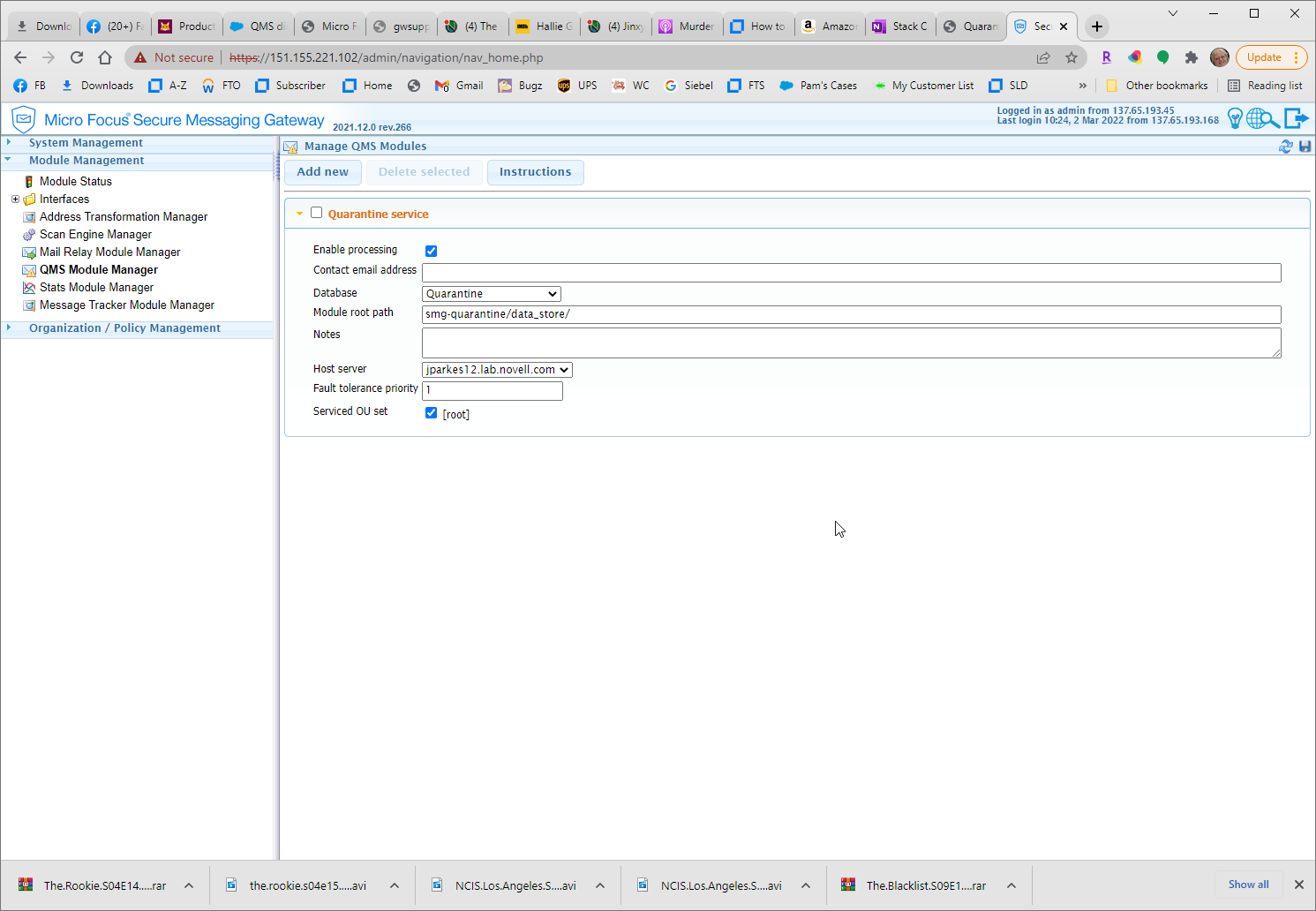Click the lightbulb help icon in the header
1316x911 pixels.
point(1235,117)
